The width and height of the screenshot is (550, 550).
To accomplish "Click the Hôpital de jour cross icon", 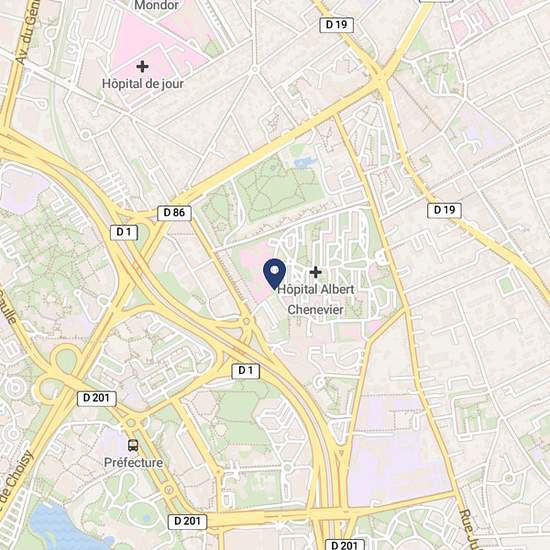I will (142, 66).
